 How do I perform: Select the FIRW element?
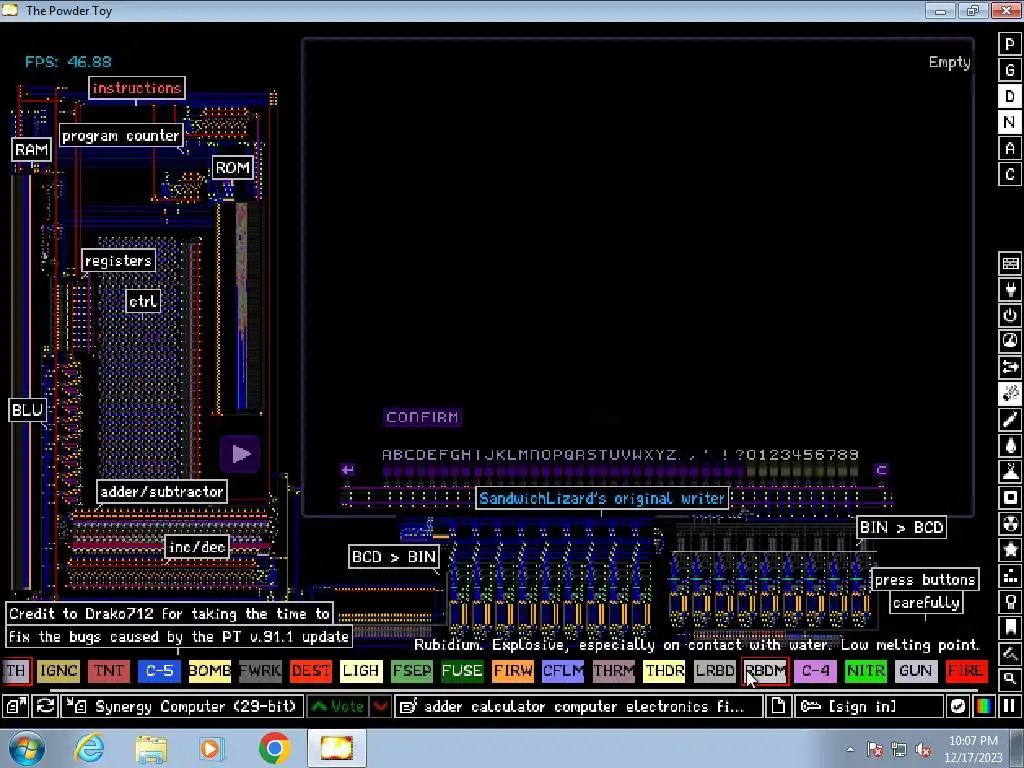point(513,671)
